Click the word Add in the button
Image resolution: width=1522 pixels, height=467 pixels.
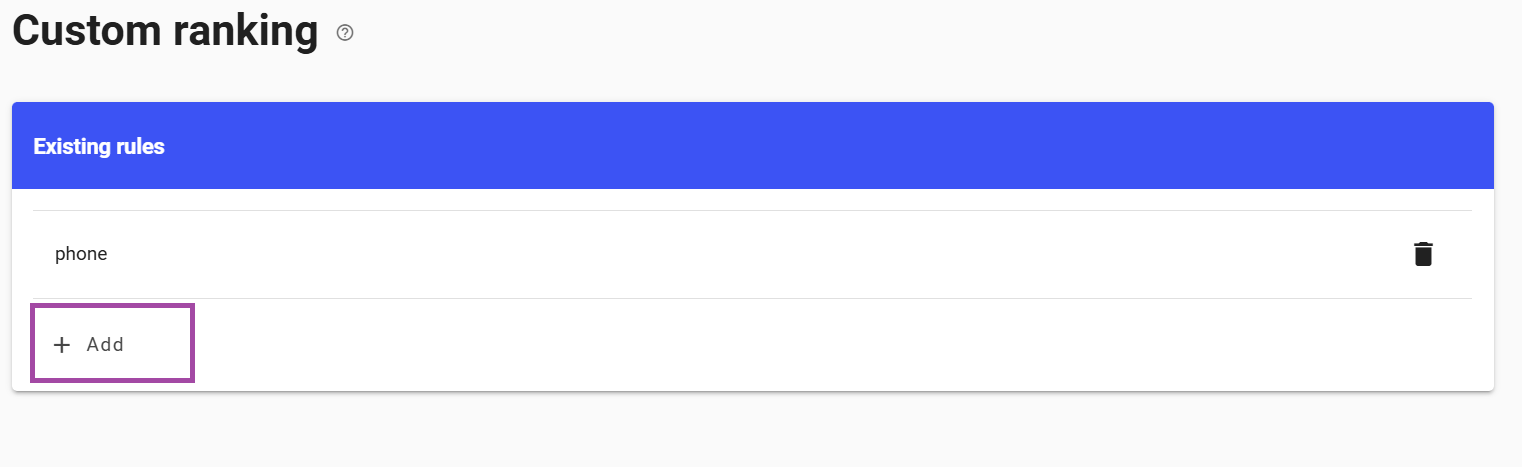pyautogui.click(x=105, y=345)
